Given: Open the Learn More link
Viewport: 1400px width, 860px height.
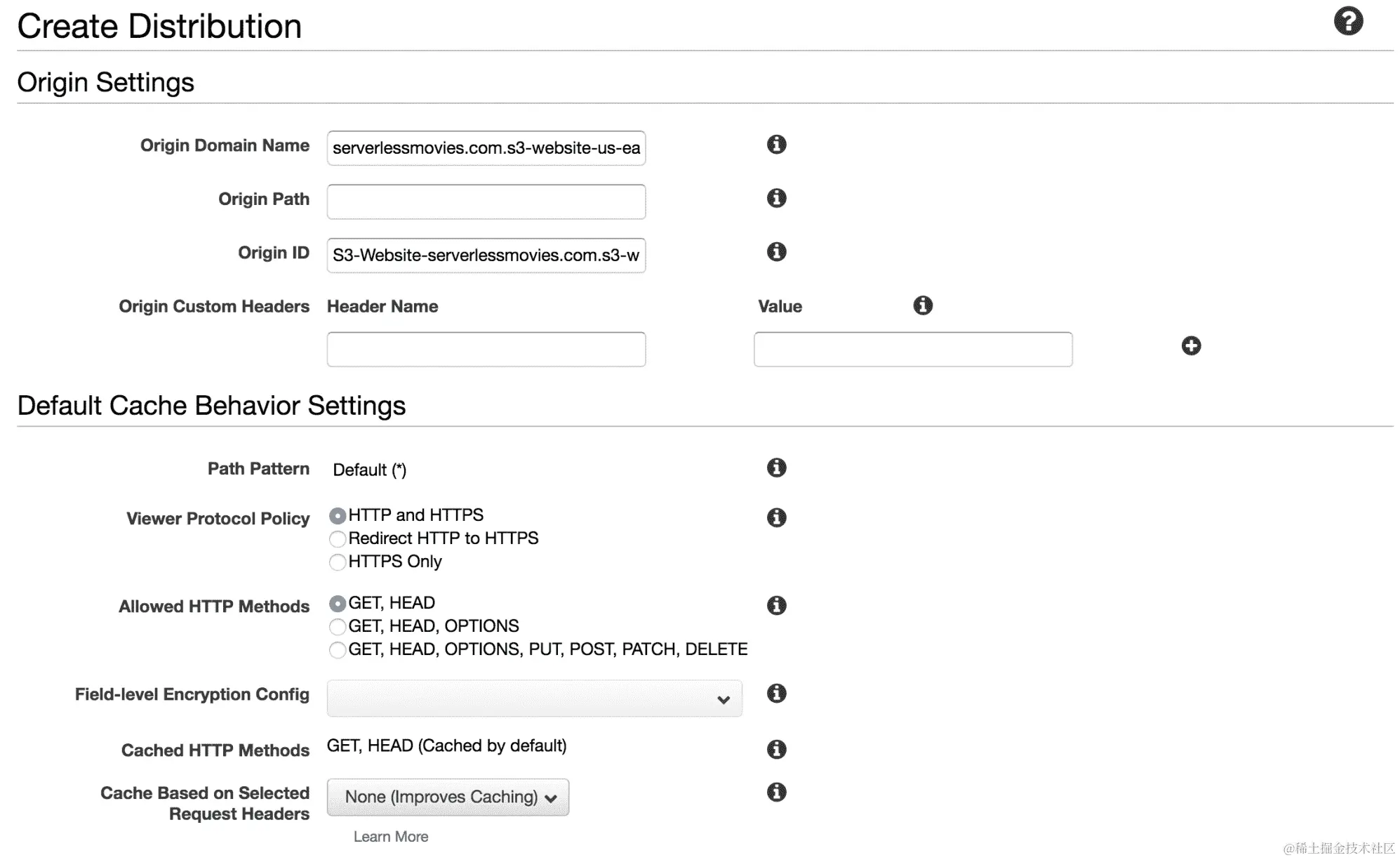Looking at the screenshot, I should coord(390,837).
